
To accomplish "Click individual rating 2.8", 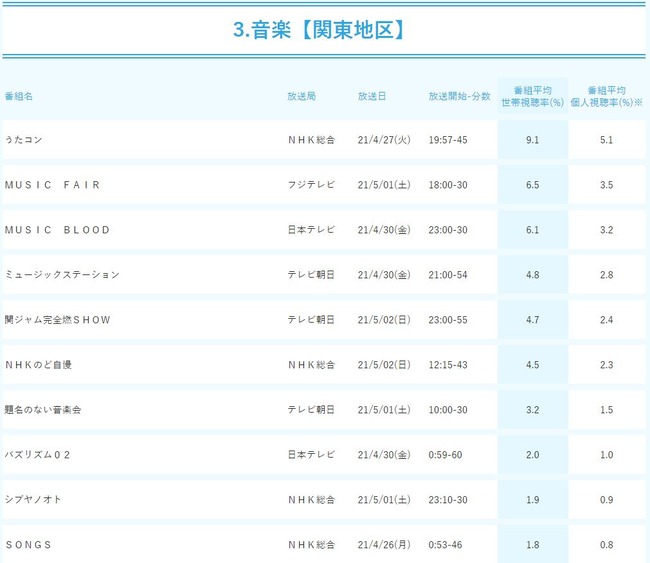I will (606, 274).
